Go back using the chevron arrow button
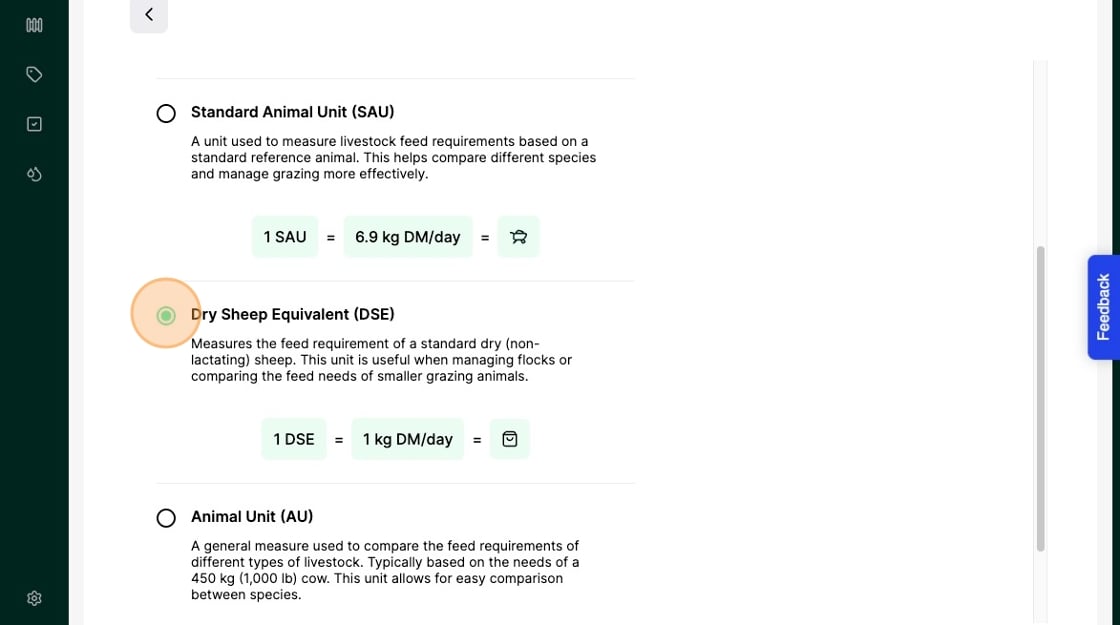Screen dimensions: 1120x625 (x=149, y=14)
